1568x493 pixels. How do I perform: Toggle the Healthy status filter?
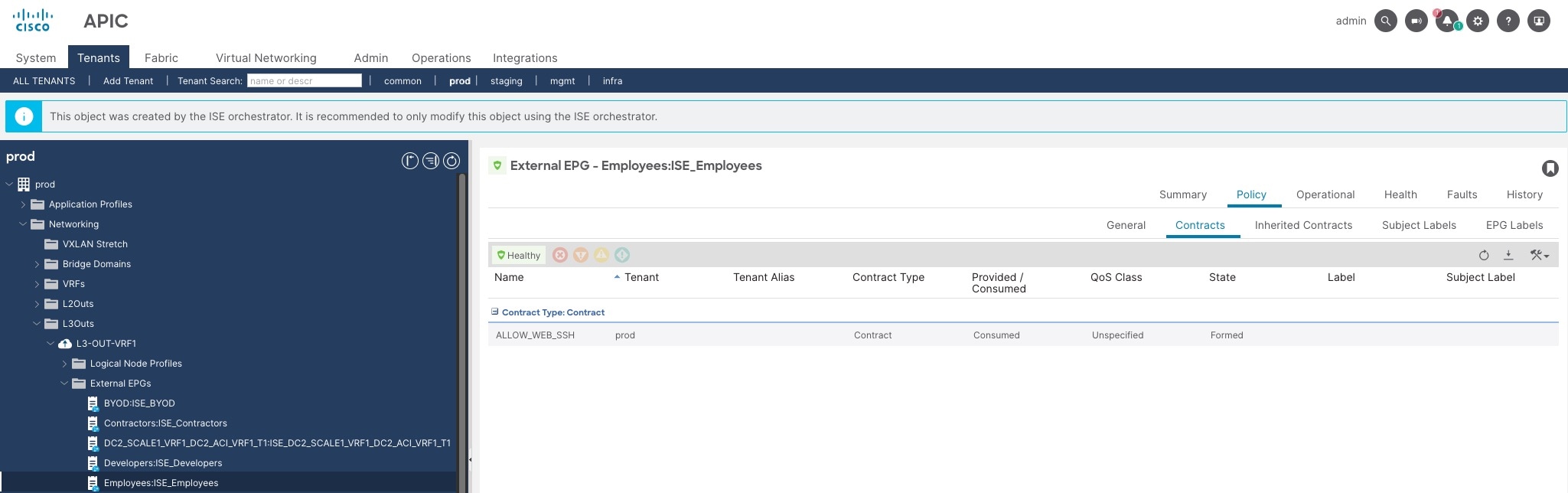[519, 255]
